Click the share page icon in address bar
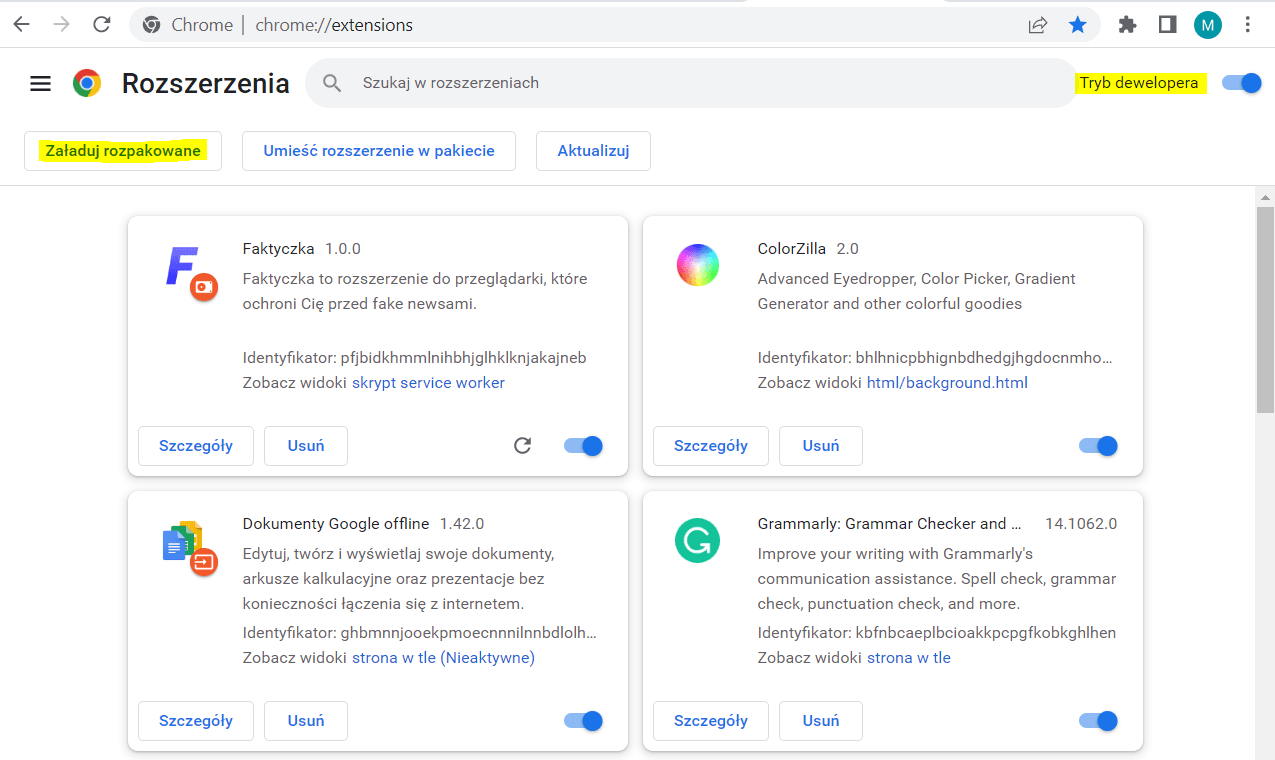The height and width of the screenshot is (760, 1275). 1038,25
